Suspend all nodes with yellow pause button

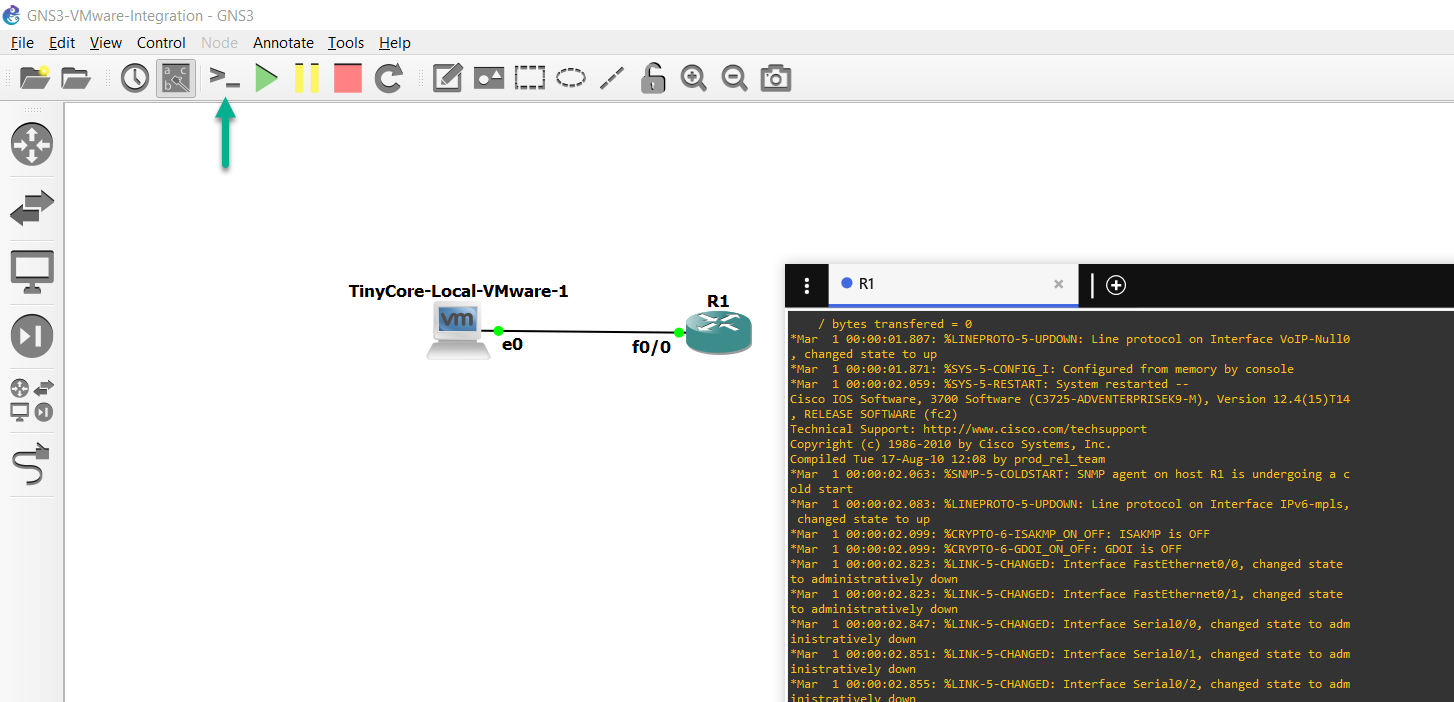(x=307, y=78)
